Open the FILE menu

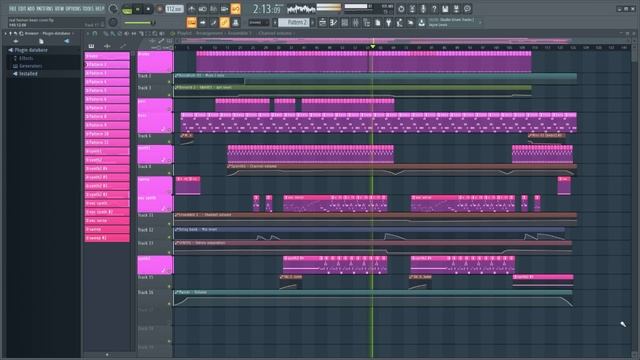click(12, 8)
